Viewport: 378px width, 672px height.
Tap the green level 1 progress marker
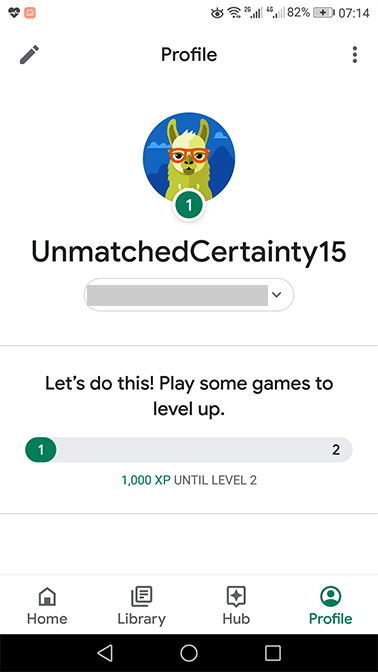click(x=41, y=450)
